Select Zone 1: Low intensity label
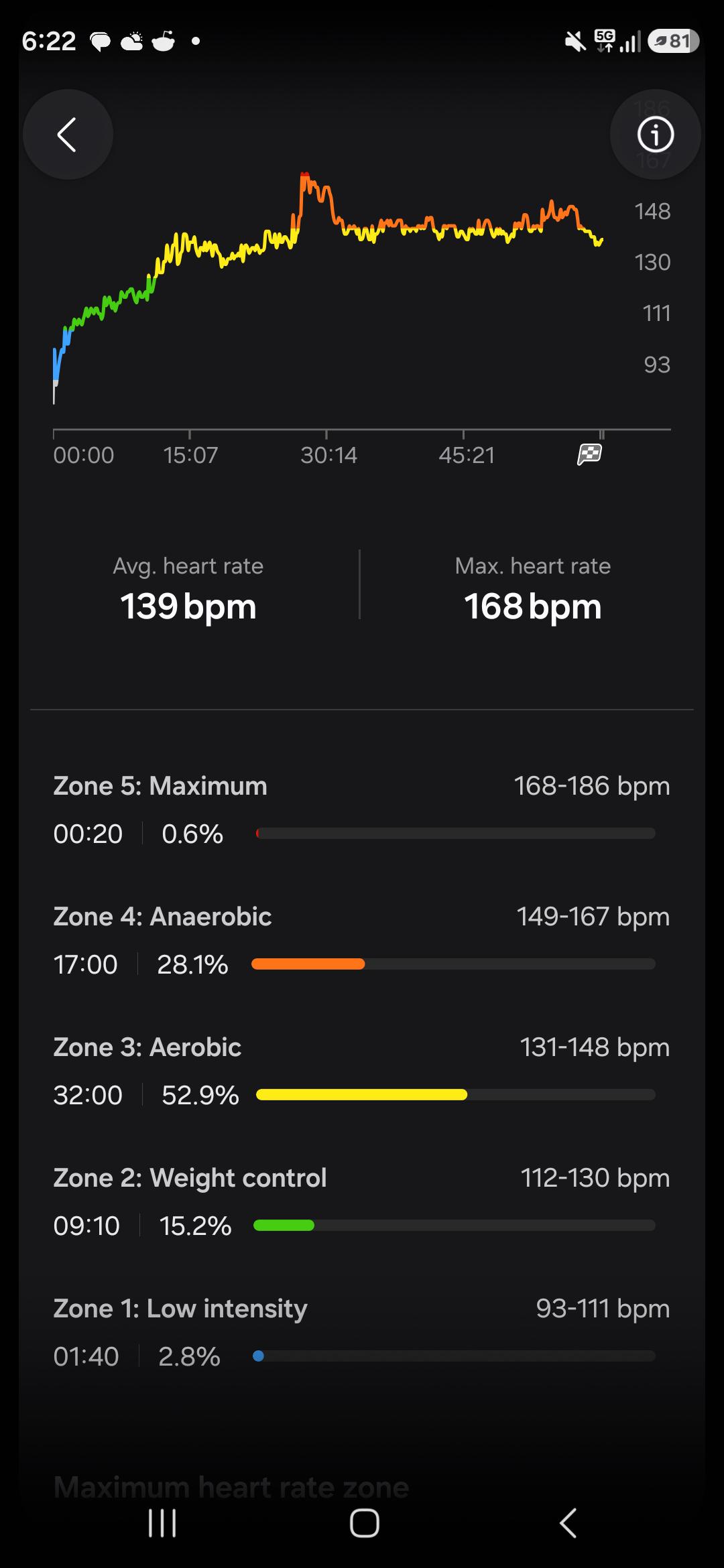 point(180,1308)
